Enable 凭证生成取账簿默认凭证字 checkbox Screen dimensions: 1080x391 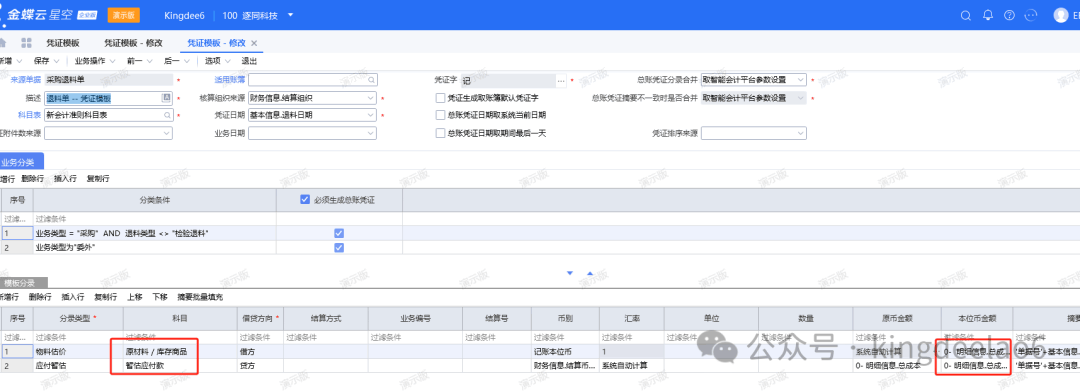440,98
